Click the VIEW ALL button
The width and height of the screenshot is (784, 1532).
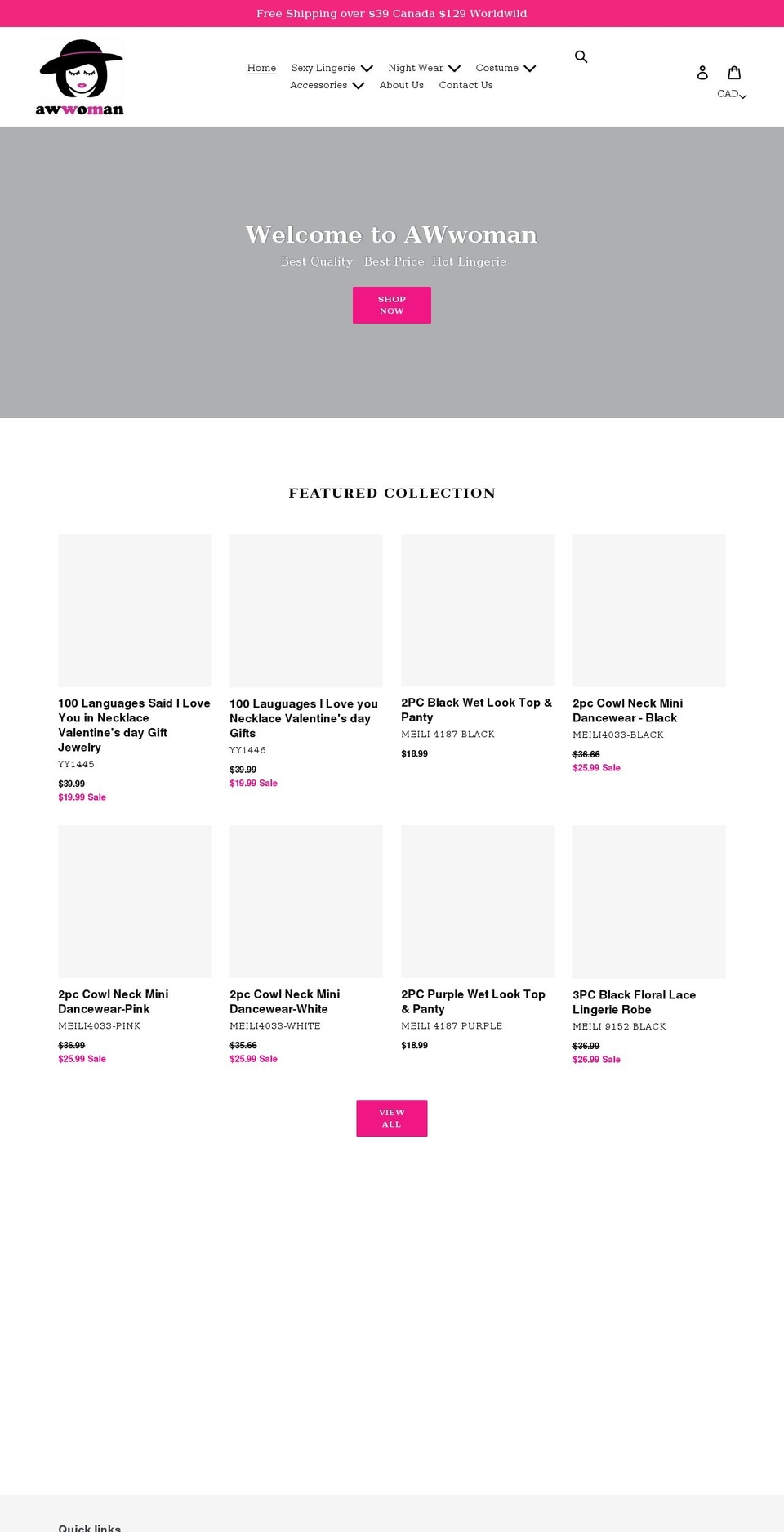coord(391,1118)
